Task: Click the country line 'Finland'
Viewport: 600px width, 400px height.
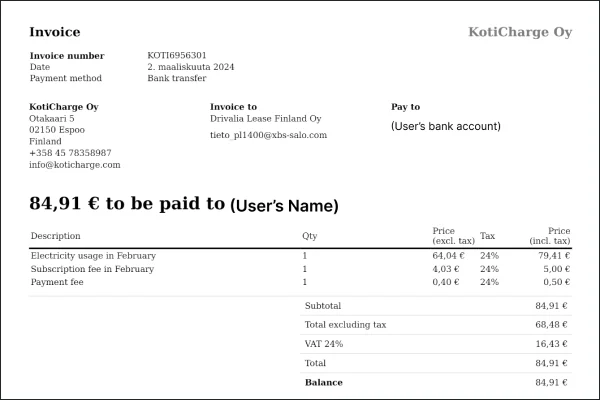Action: 45,142
